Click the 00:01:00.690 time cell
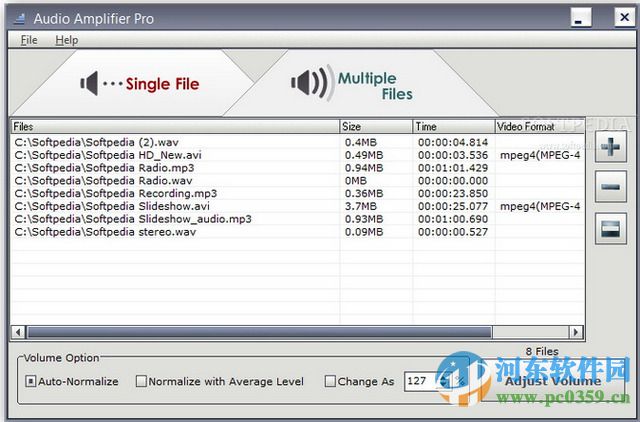This screenshot has height=422, width=640. (x=453, y=219)
